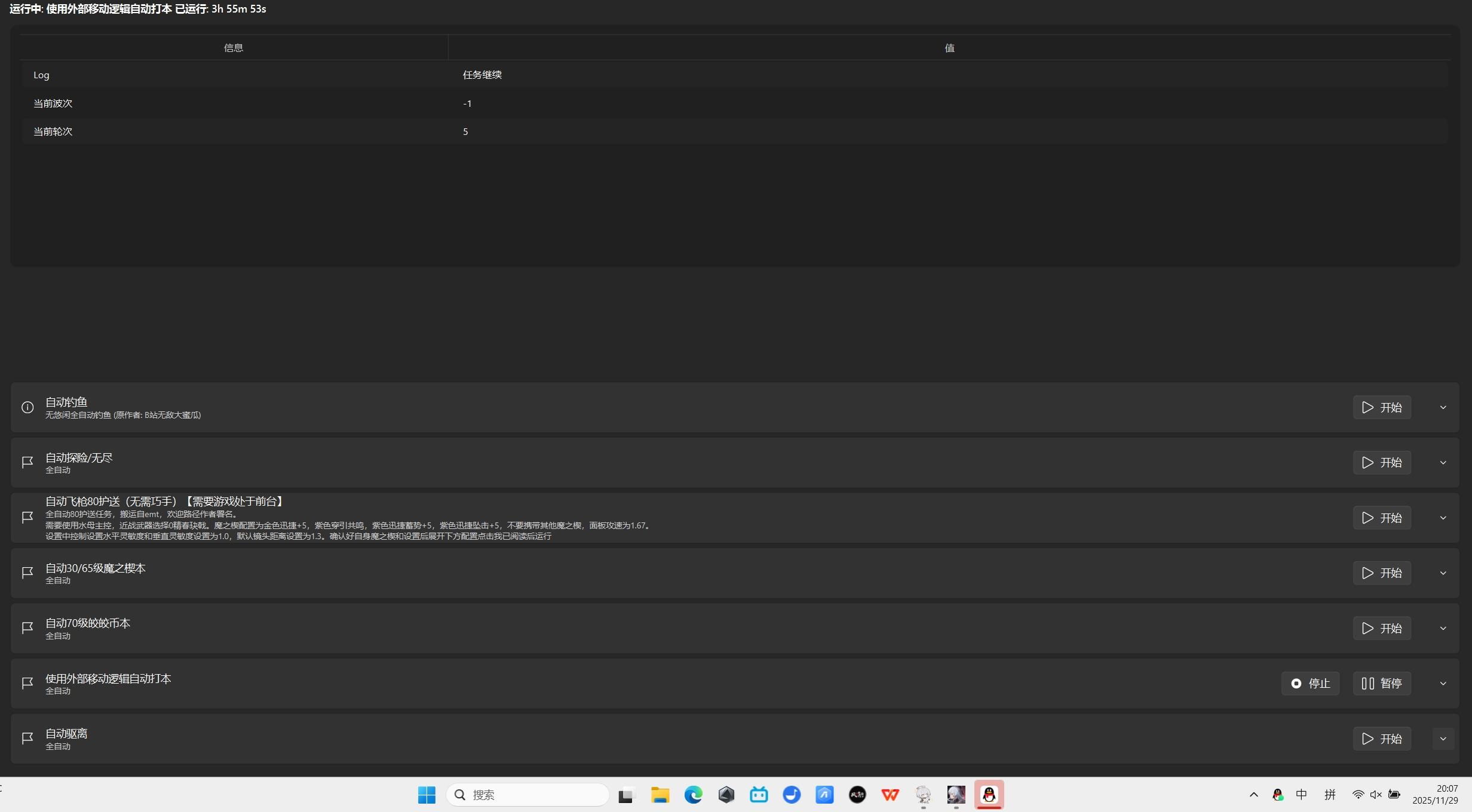Expand the 自动驱离 configuration chevron
Screen dimensions: 1472x812
1443,739
